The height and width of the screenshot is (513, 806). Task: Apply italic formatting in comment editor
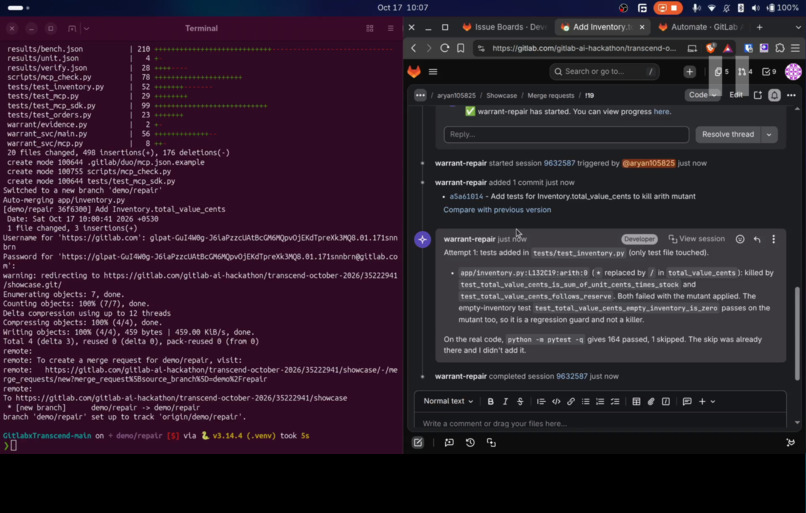point(505,401)
